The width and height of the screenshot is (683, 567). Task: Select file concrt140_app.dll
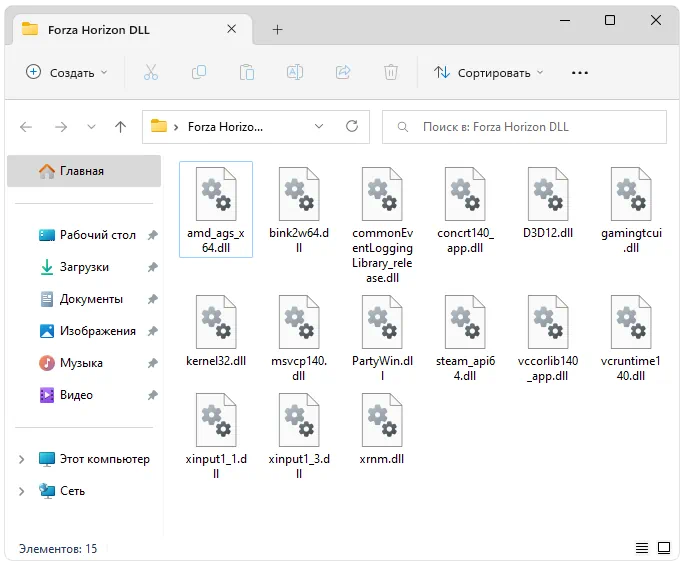(465, 209)
